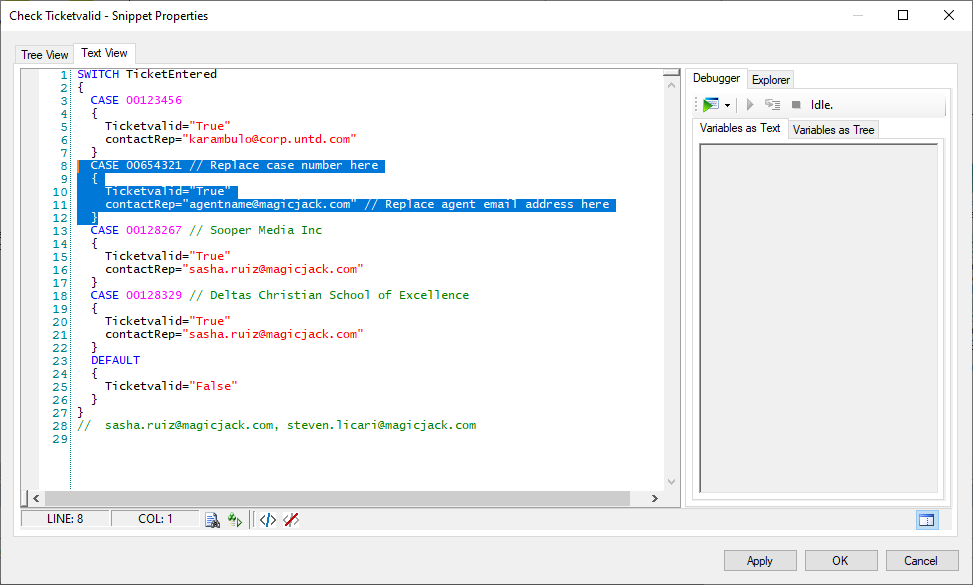Click the green tree run icon
The width and height of the screenshot is (973, 585).
pos(235,520)
